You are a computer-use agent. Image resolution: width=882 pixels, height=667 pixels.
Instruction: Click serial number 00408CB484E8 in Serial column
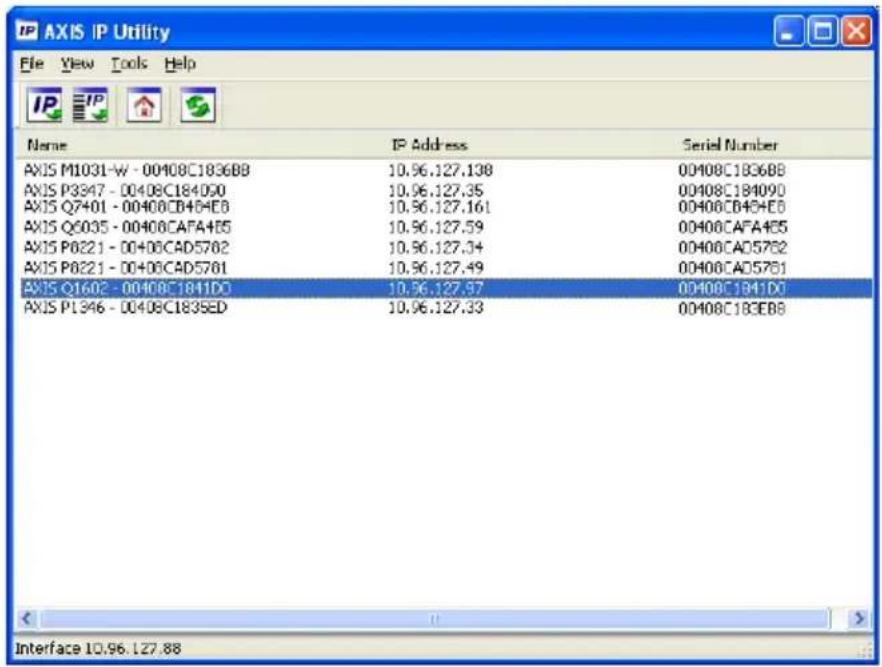tap(731, 207)
